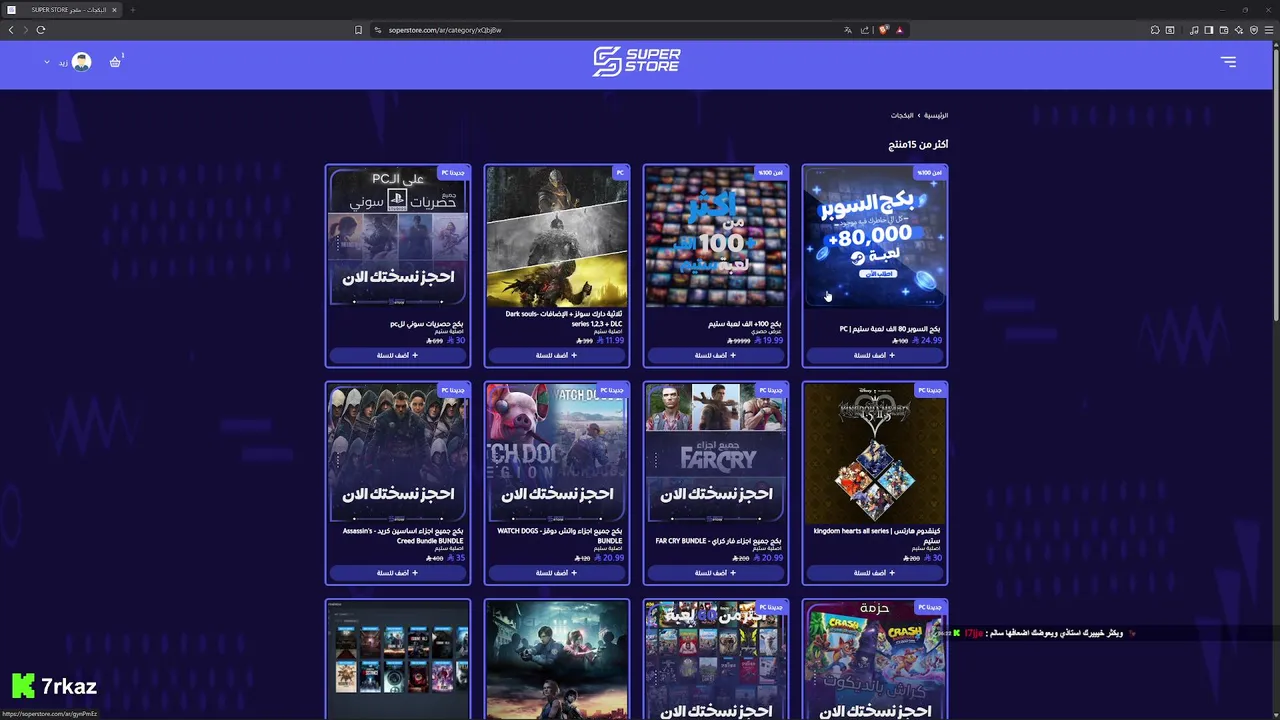This screenshot has width=1280, height=720.
Task: Add Dark Souls trilogy to cart
Action: point(557,355)
